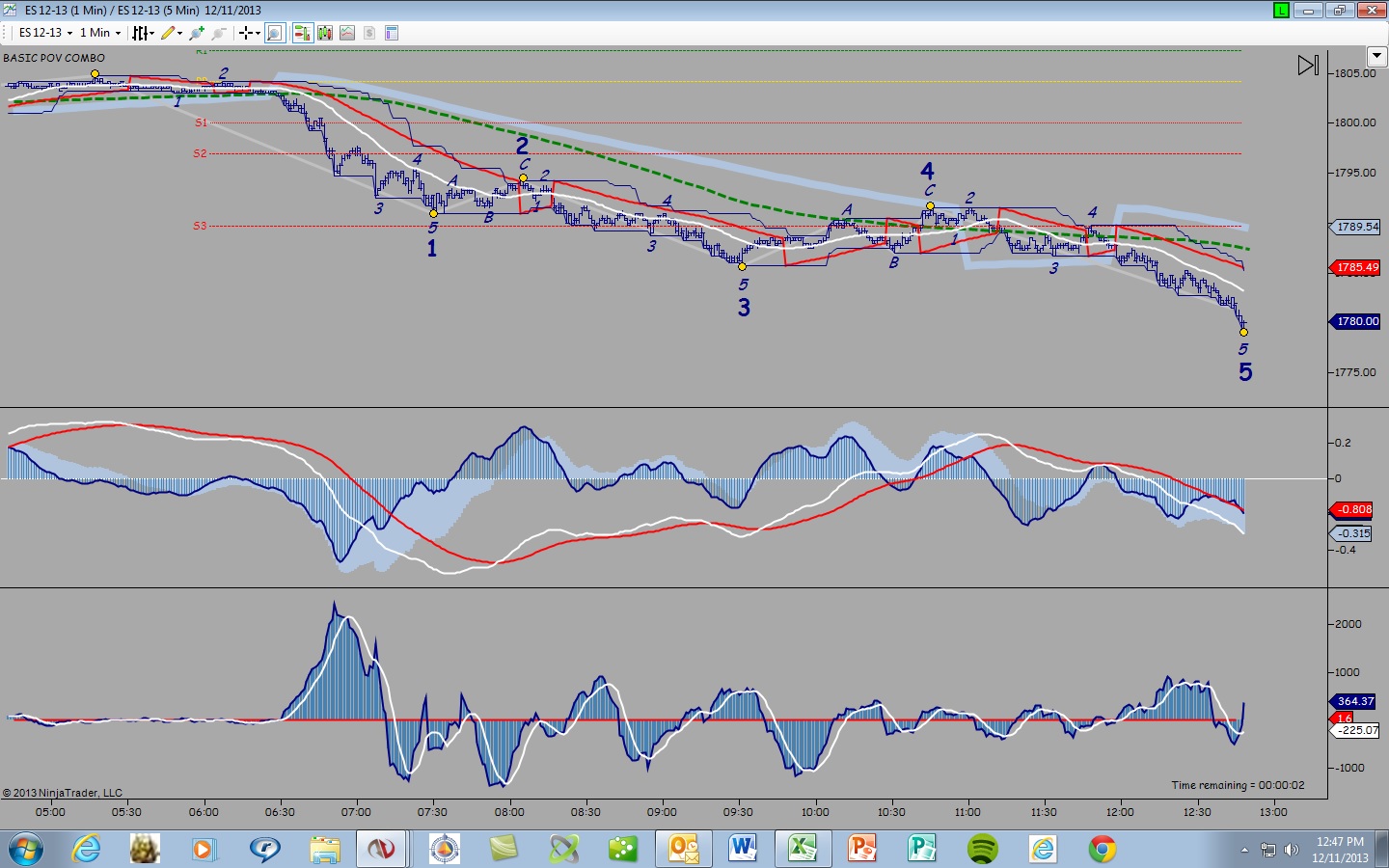Open Windows Explorer folder icon in taskbar
The width and height of the screenshot is (1389, 868).
click(325, 850)
